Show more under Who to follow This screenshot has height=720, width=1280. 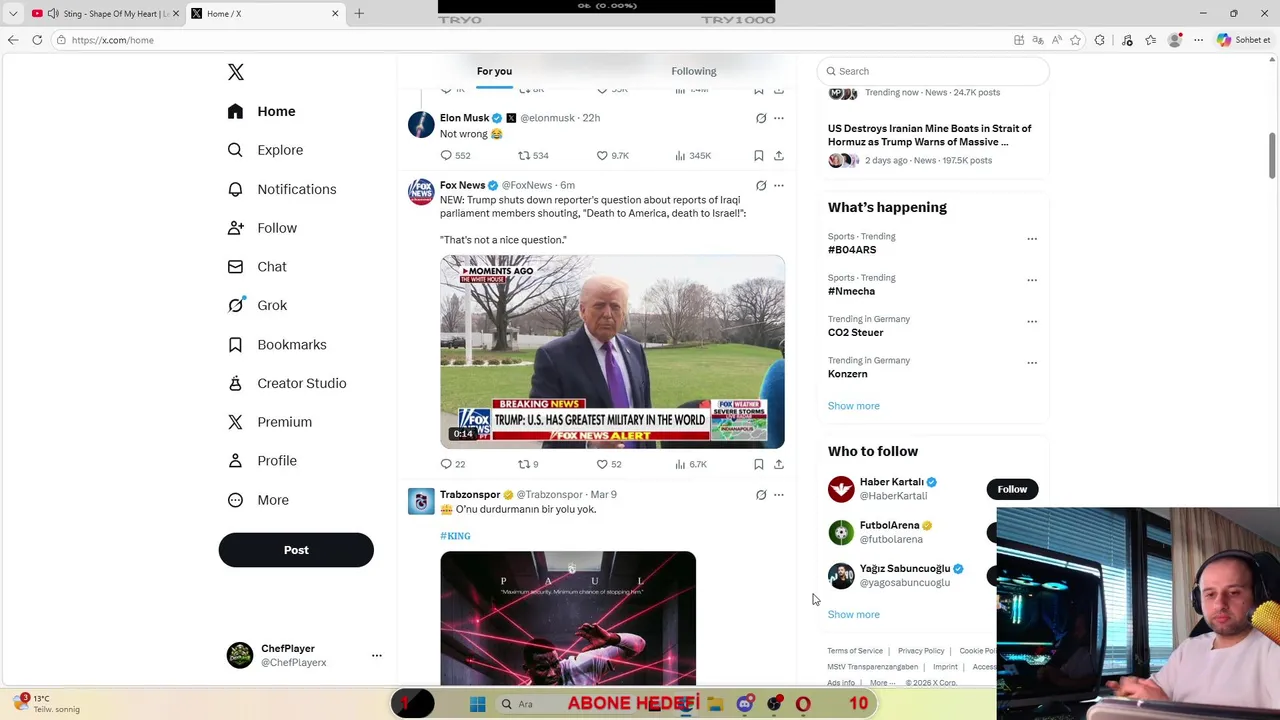click(854, 615)
